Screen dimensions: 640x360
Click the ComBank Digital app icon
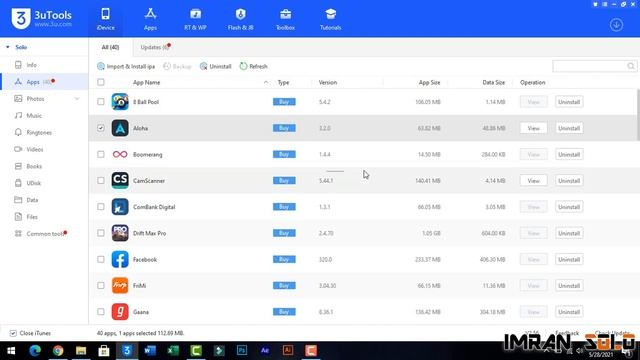click(x=120, y=207)
